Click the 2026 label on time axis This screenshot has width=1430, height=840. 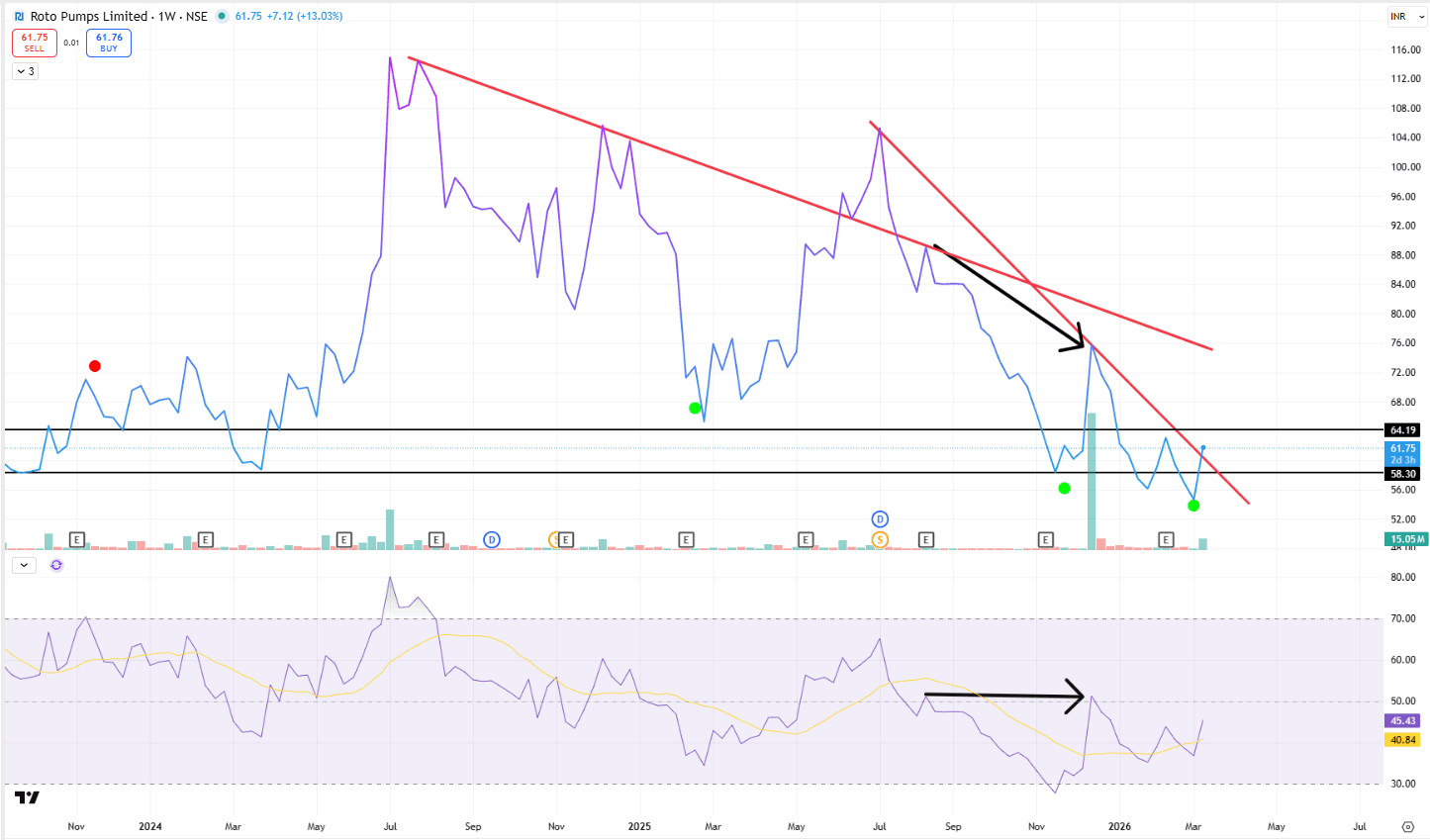pos(1119,826)
